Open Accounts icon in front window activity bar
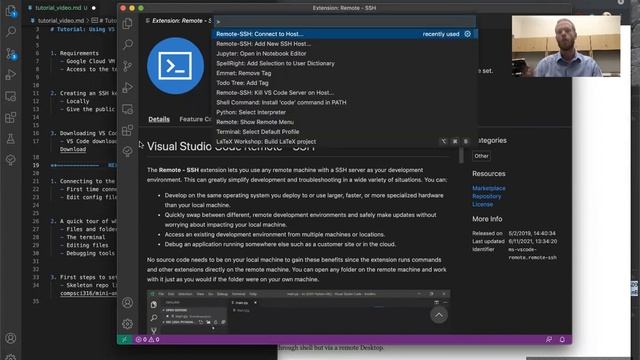Image resolution: width=640 pixels, height=360 pixels. click(x=127, y=302)
